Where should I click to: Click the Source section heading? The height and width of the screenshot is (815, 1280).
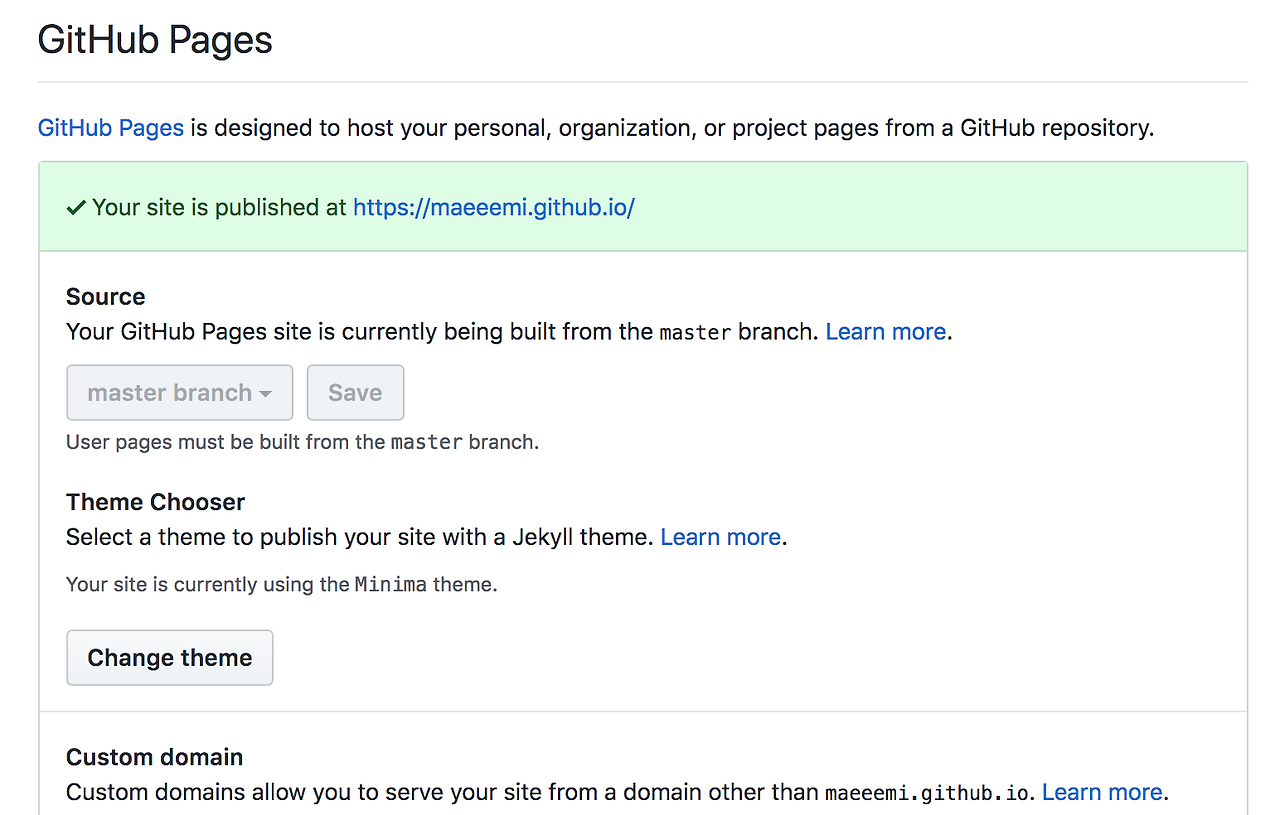(105, 297)
